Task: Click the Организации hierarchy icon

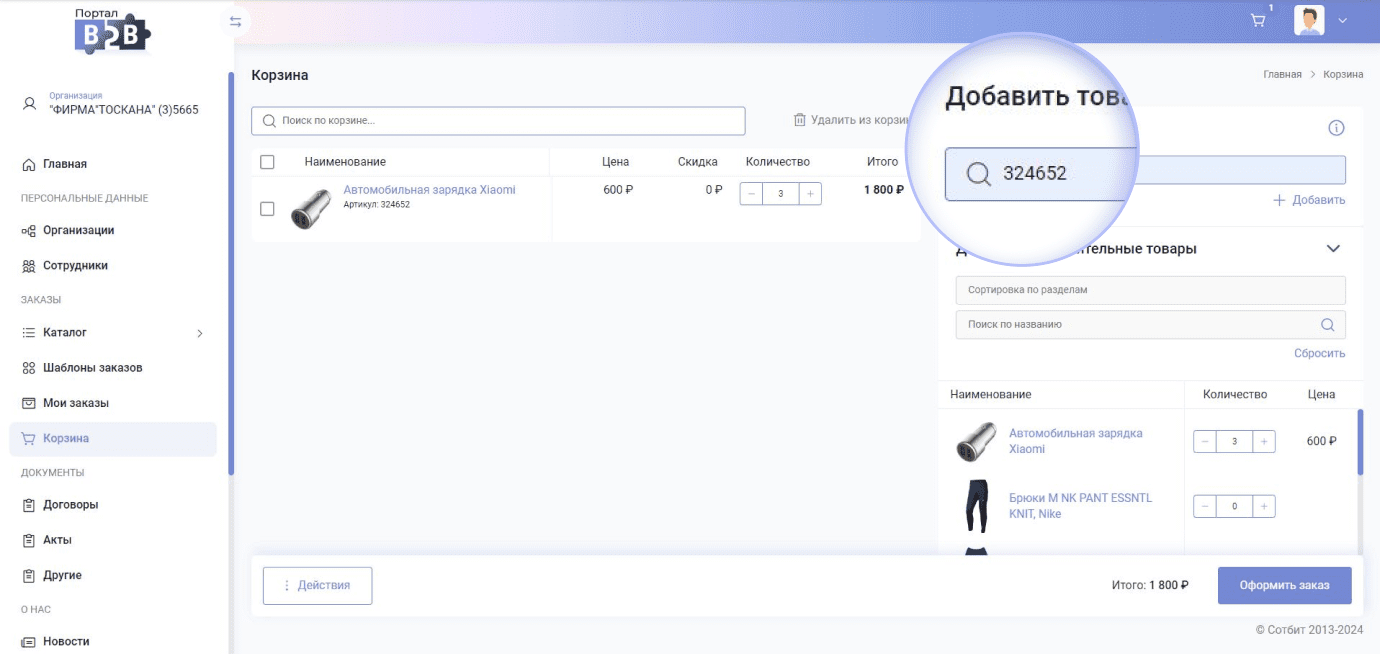Action: tap(29, 230)
